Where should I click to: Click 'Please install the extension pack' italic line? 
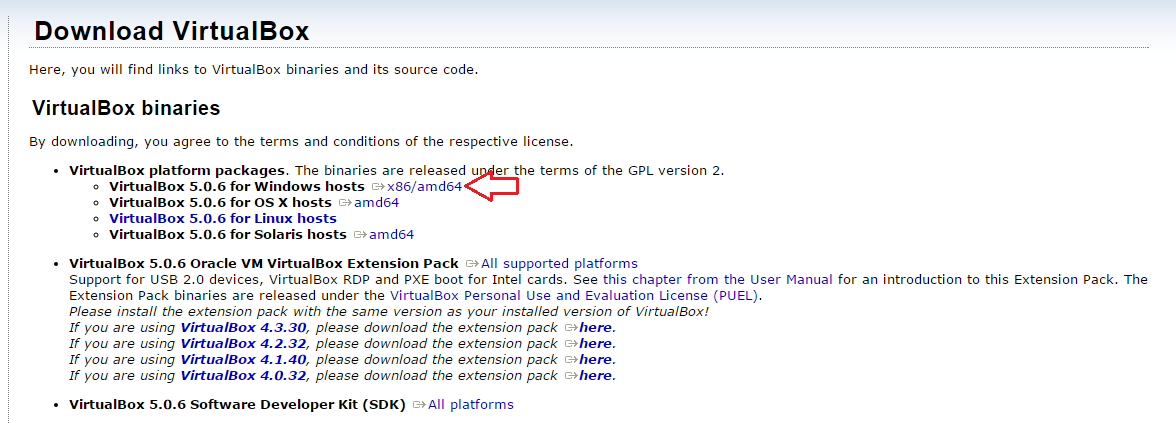(388, 311)
